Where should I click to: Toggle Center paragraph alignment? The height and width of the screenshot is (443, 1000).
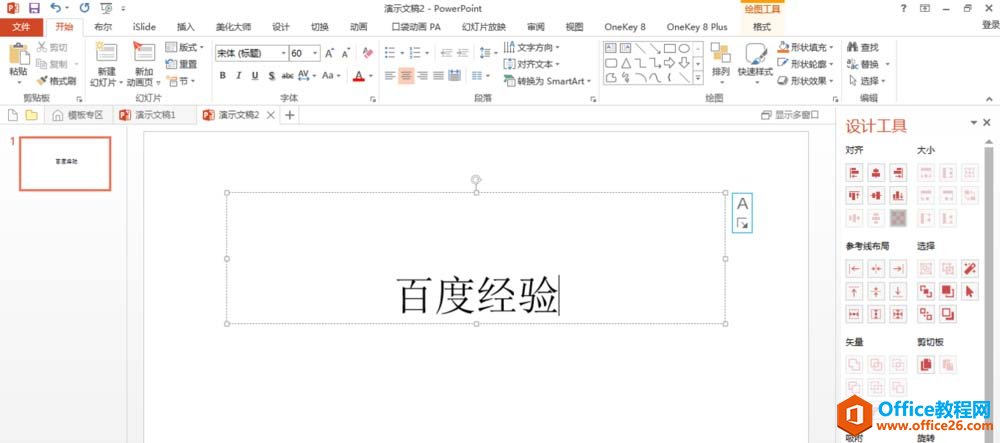406,75
